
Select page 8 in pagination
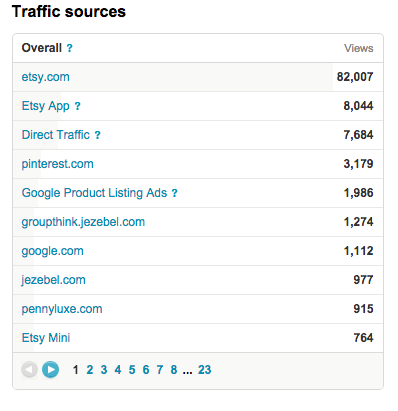click(x=174, y=370)
